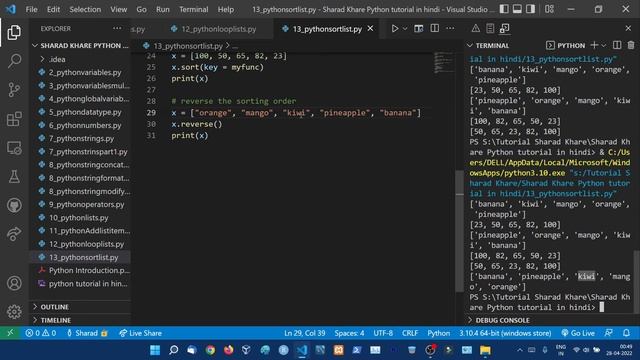
Task: Open Chrome from the taskbar
Action: pyautogui.click(x=210, y=350)
